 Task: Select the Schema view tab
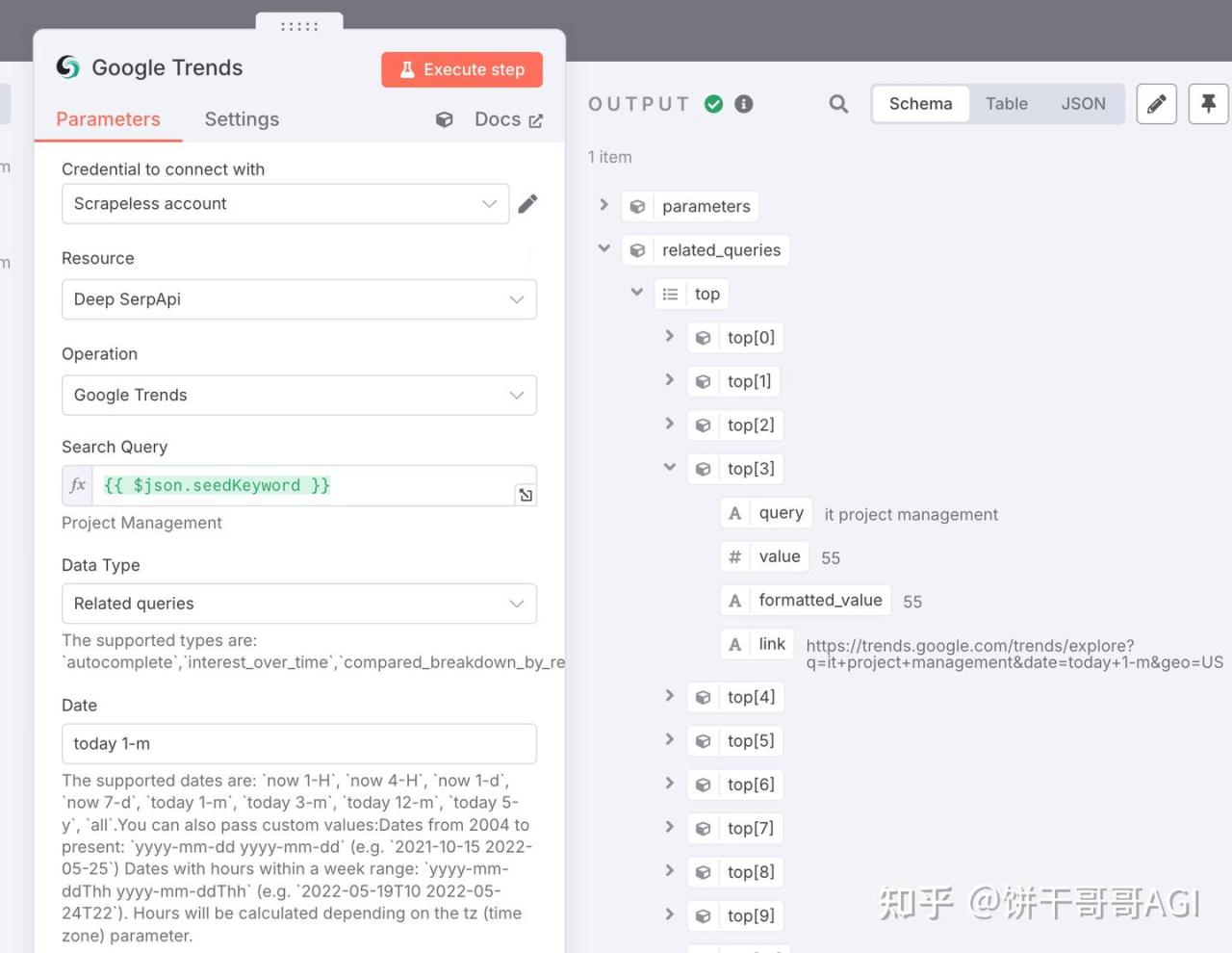pos(920,104)
